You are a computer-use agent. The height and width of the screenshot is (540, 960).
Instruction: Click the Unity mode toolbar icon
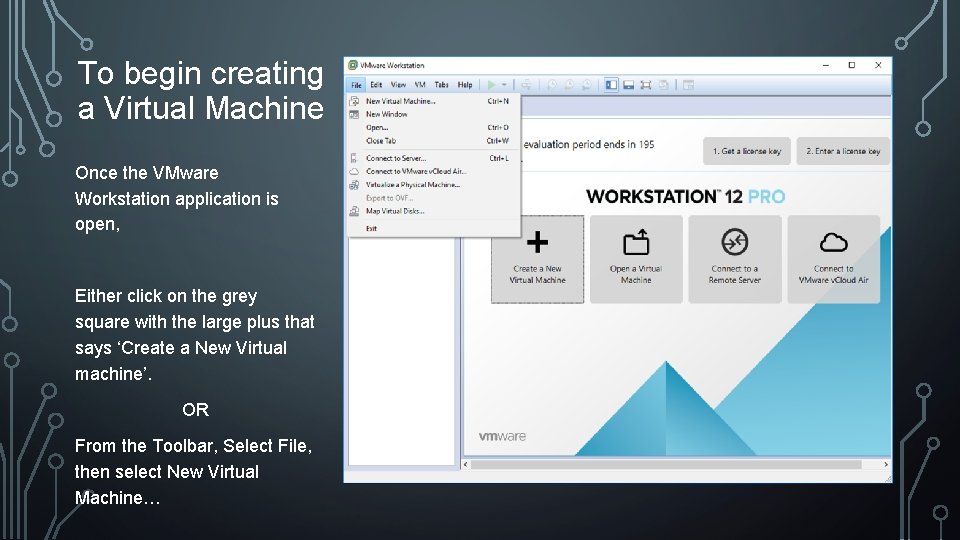663,85
